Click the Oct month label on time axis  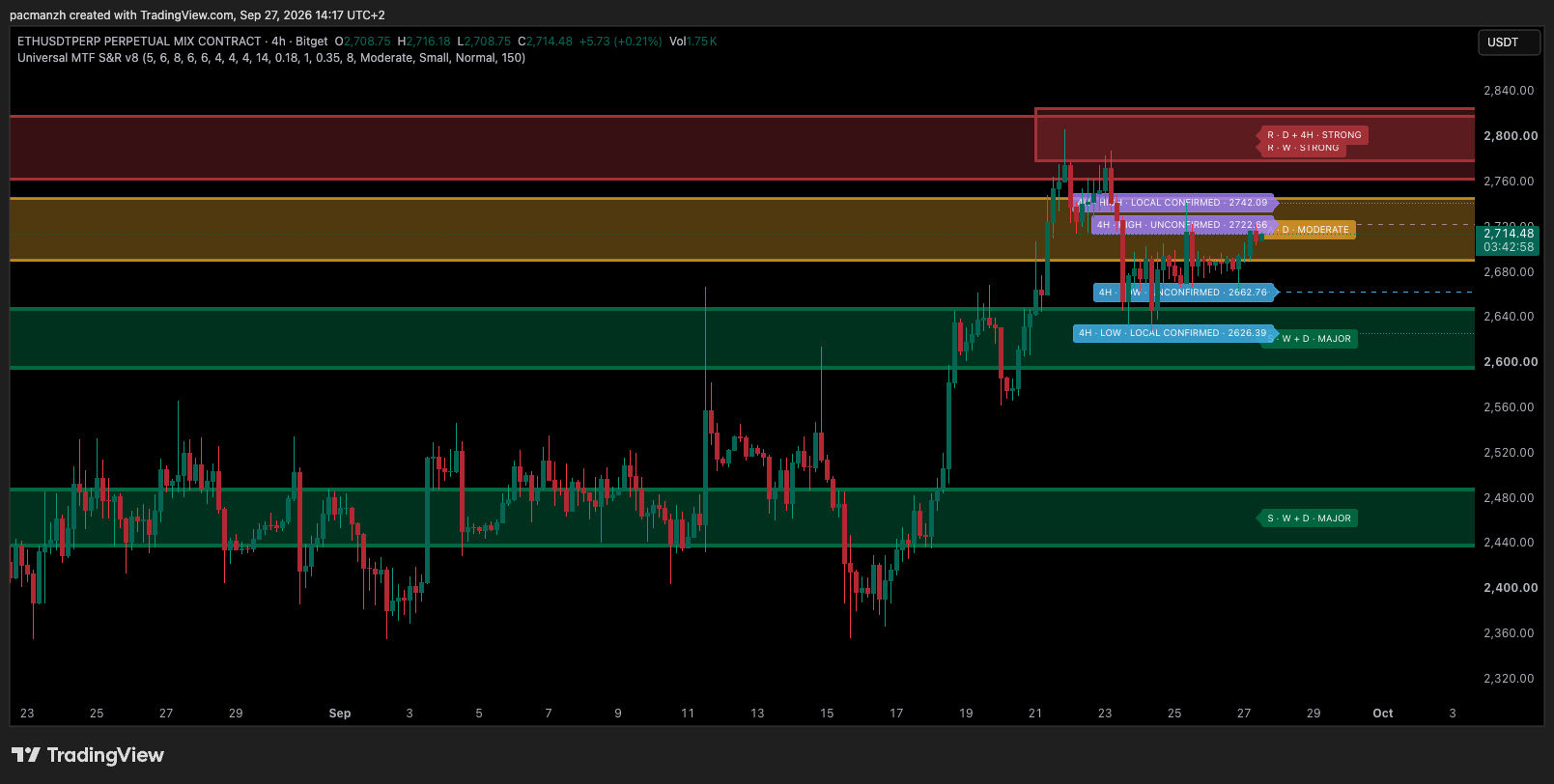pyautogui.click(x=1383, y=714)
